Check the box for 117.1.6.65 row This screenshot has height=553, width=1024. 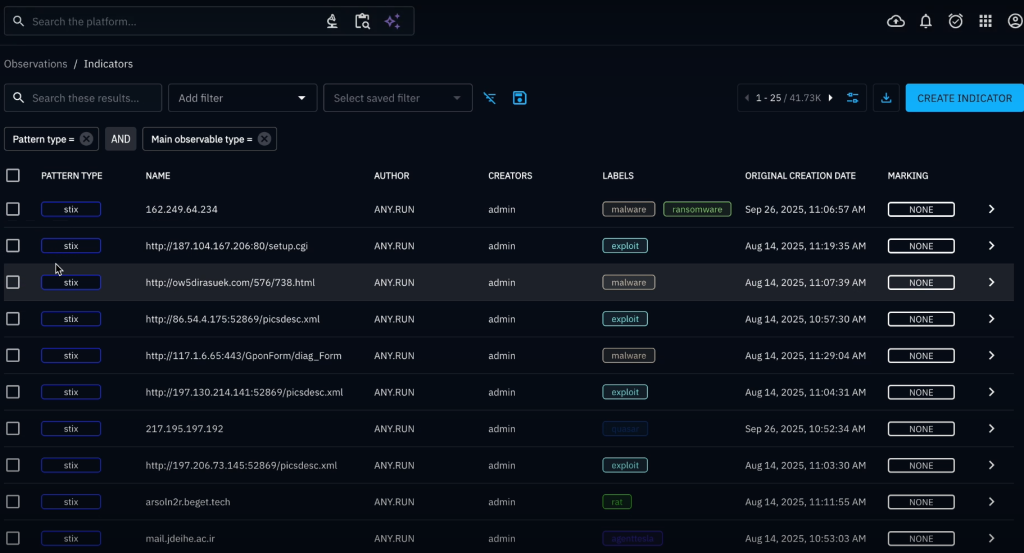[13, 356]
